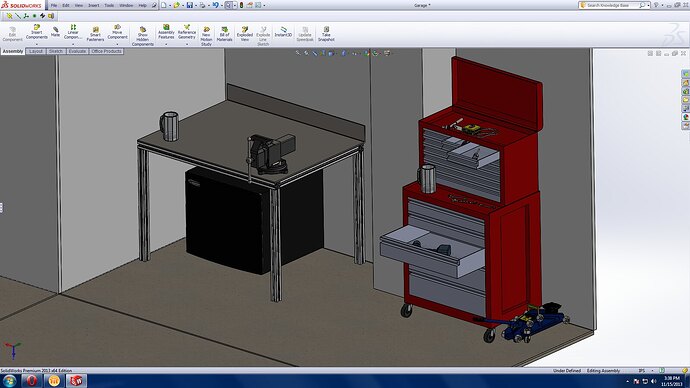Open Smart Fasteners tool

click(x=95, y=34)
